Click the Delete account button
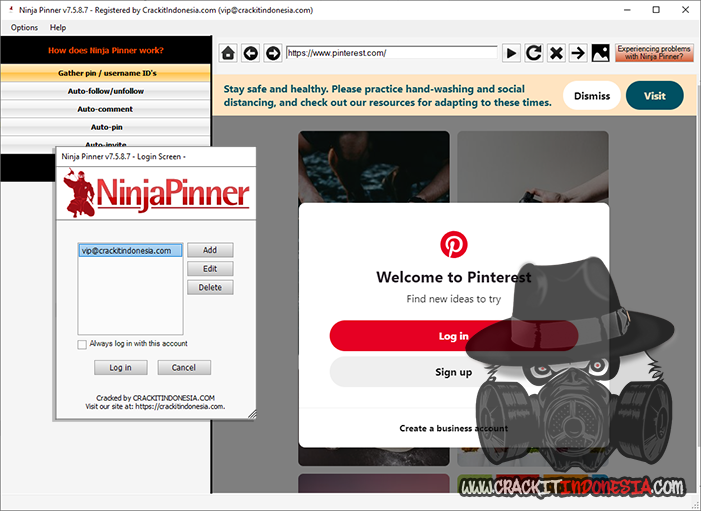Screen dimensions: 701x511 (x=210, y=287)
